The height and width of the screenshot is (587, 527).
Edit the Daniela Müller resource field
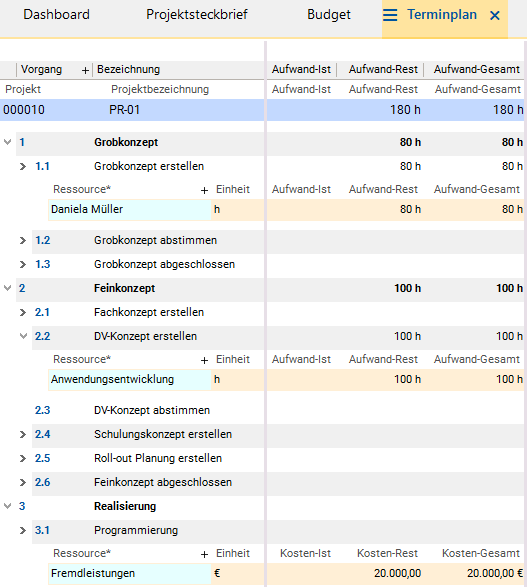(x=130, y=210)
